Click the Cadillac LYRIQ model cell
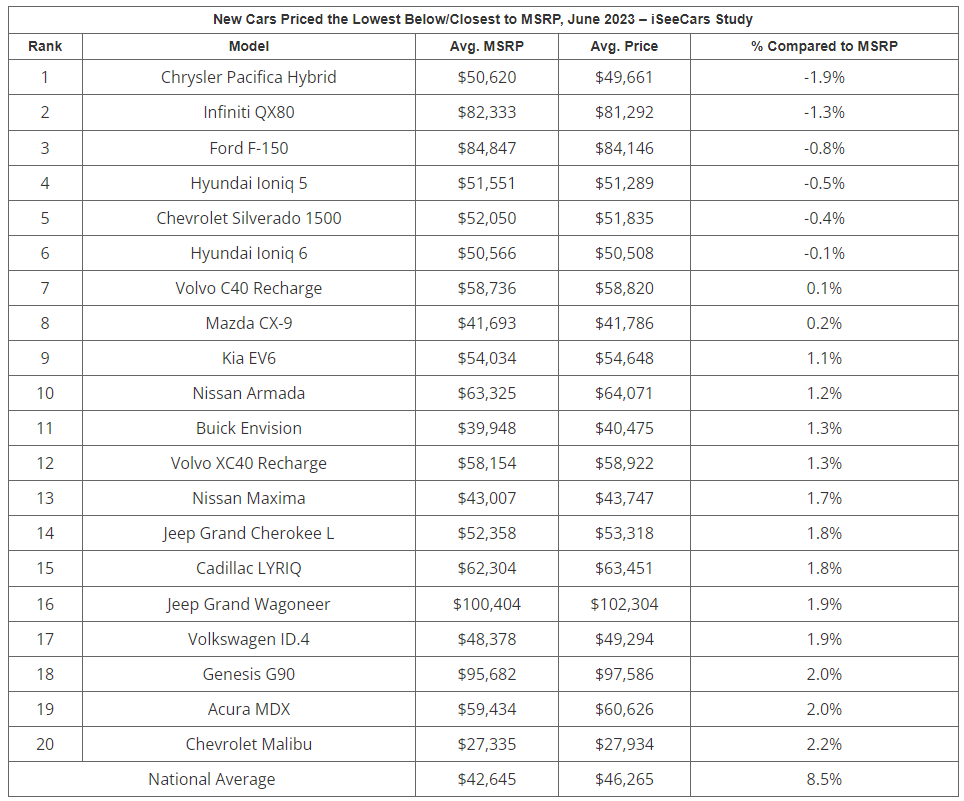 click(x=248, y=568)
